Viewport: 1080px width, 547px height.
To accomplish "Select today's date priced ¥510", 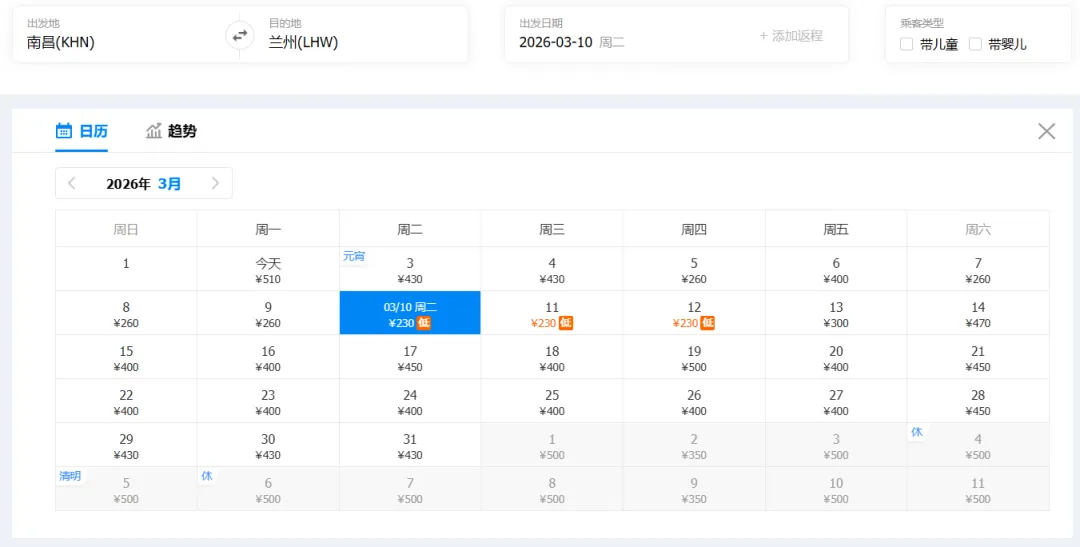I will [x=268, y=269].
